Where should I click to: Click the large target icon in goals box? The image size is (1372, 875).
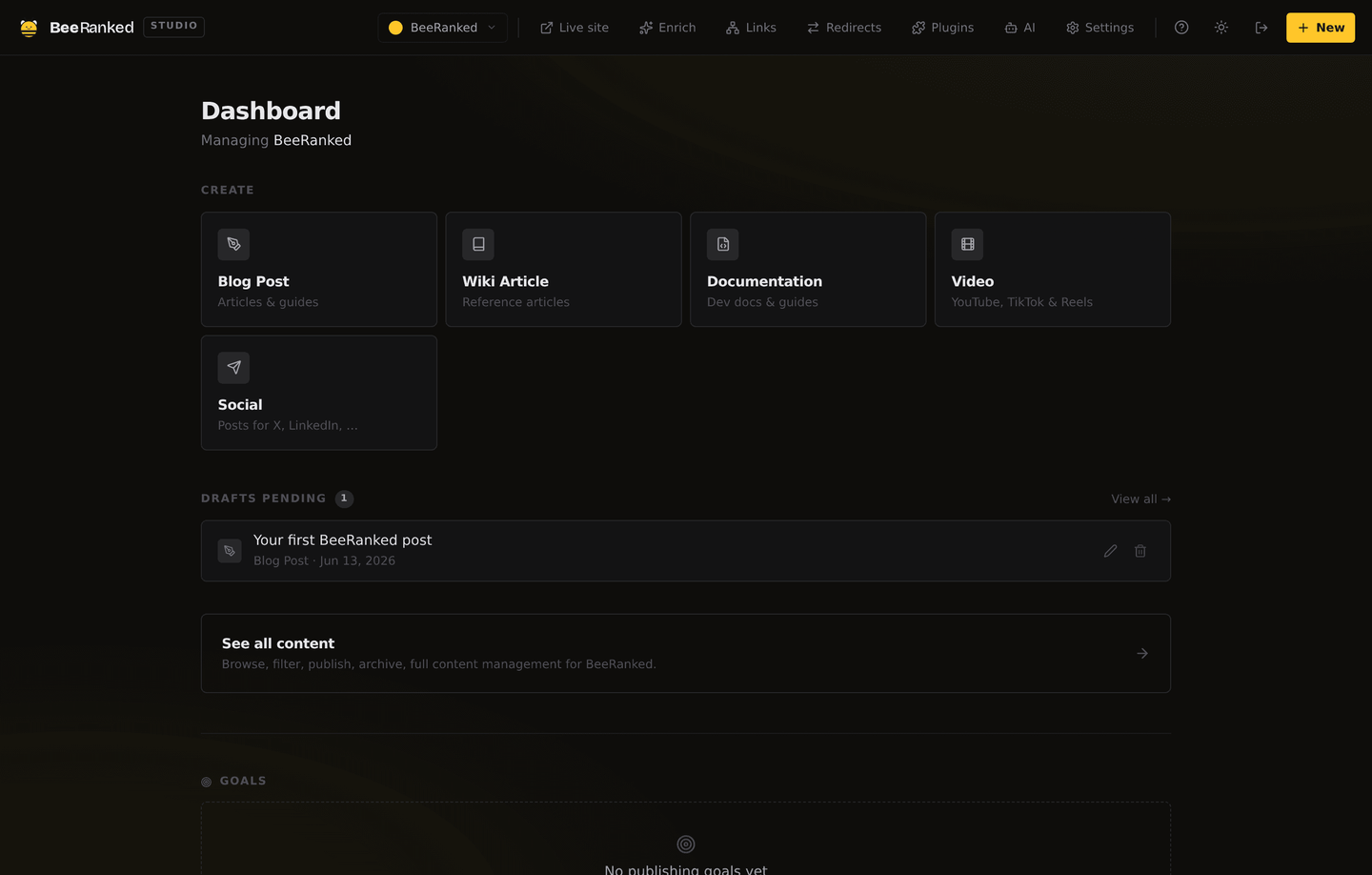click(686, 844)
